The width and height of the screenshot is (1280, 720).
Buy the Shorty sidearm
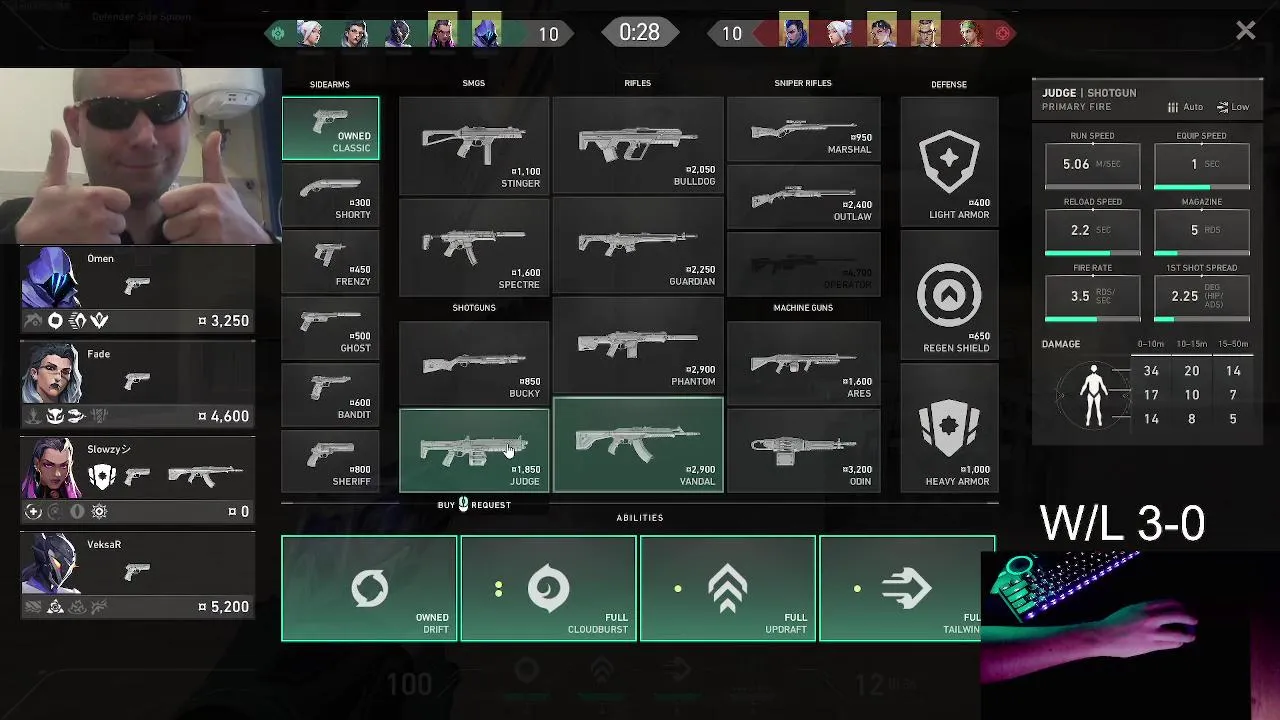(x=330, y=195)
